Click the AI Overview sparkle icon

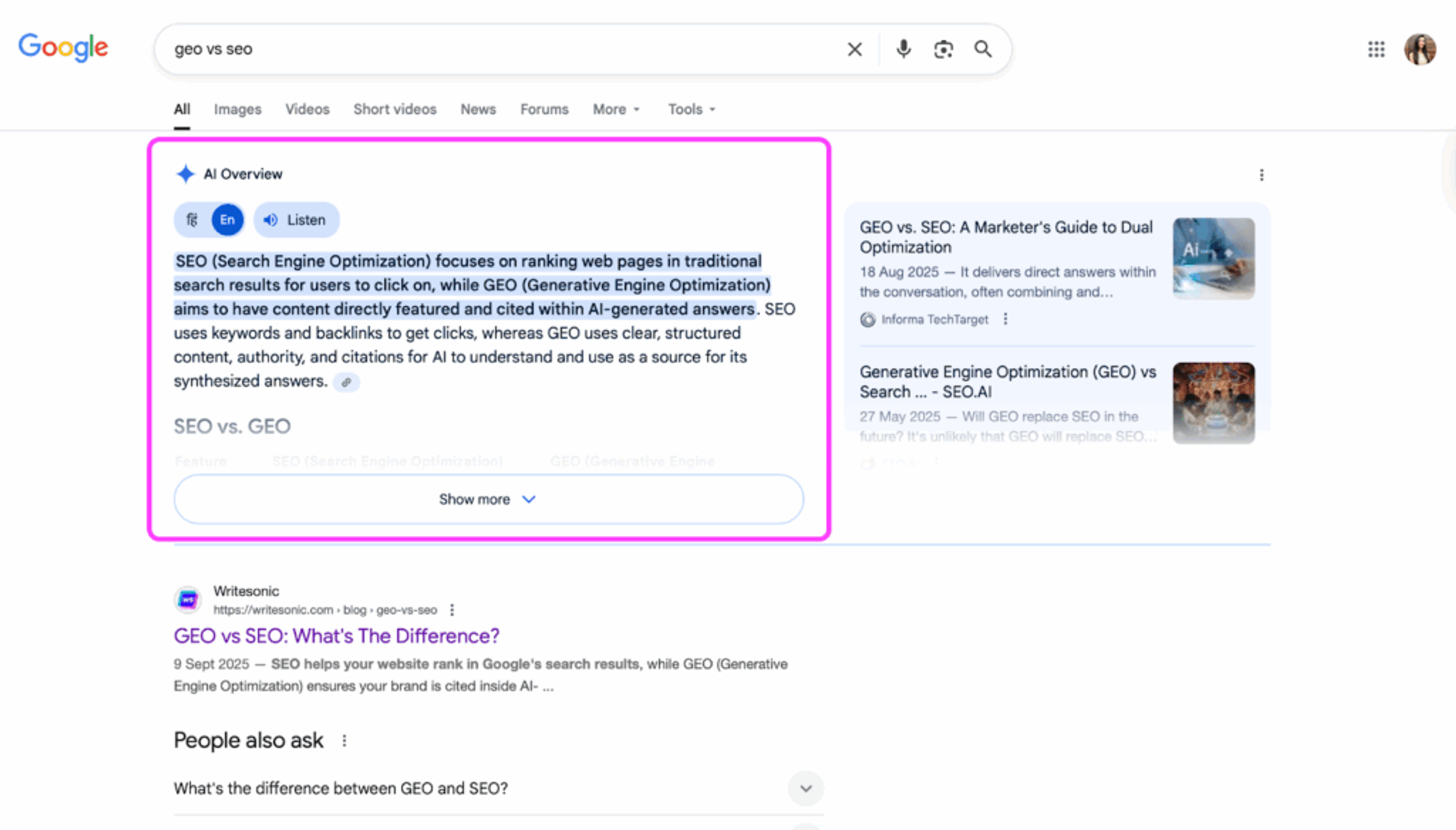(x=185, y=174)
